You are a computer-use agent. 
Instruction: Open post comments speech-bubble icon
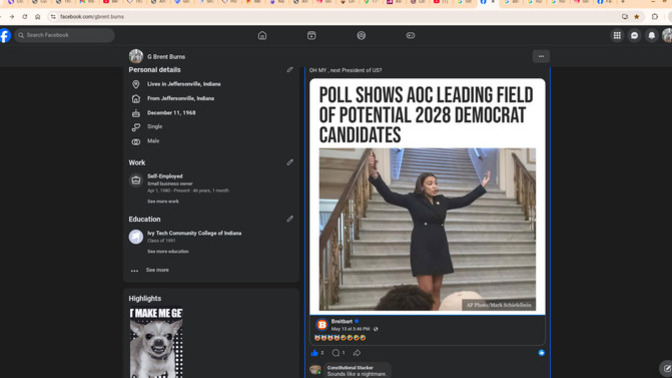pos(336,353)
